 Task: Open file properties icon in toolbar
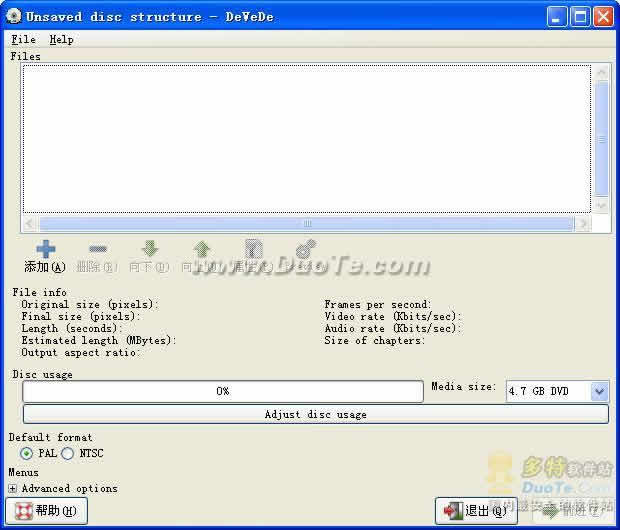[x=253, y=249]
